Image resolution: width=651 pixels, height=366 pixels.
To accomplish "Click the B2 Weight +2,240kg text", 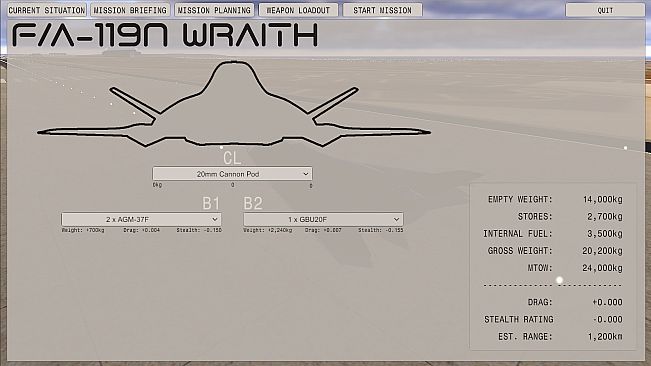I will [x=268, y=230].
